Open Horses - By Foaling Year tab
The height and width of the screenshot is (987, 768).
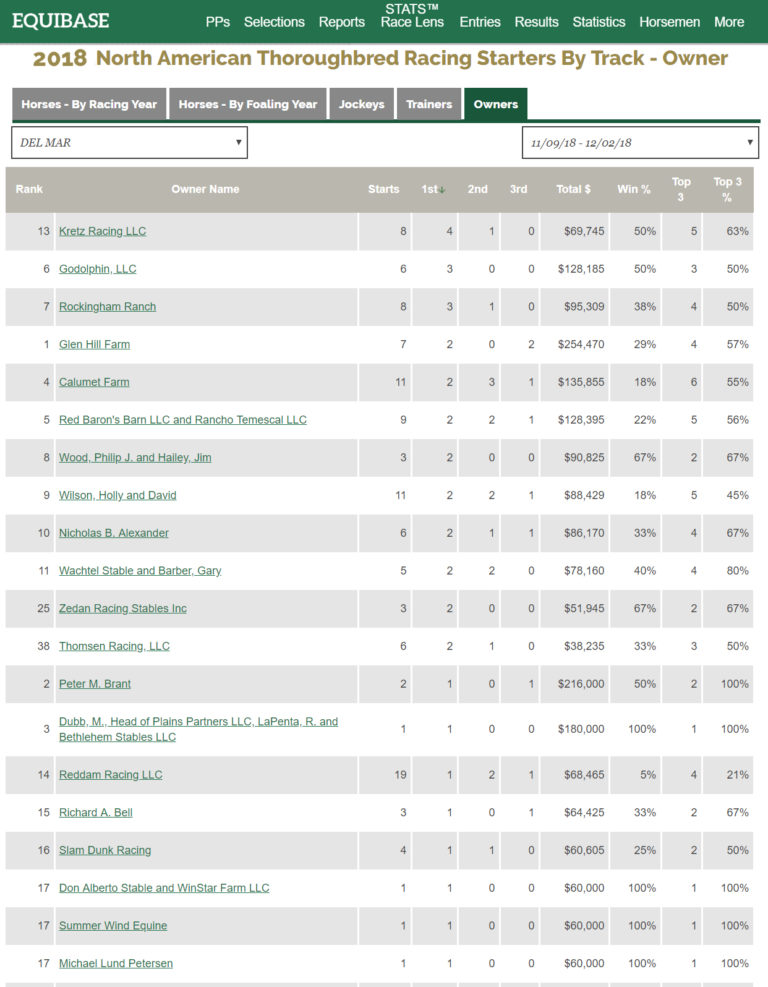click(249, 104)
